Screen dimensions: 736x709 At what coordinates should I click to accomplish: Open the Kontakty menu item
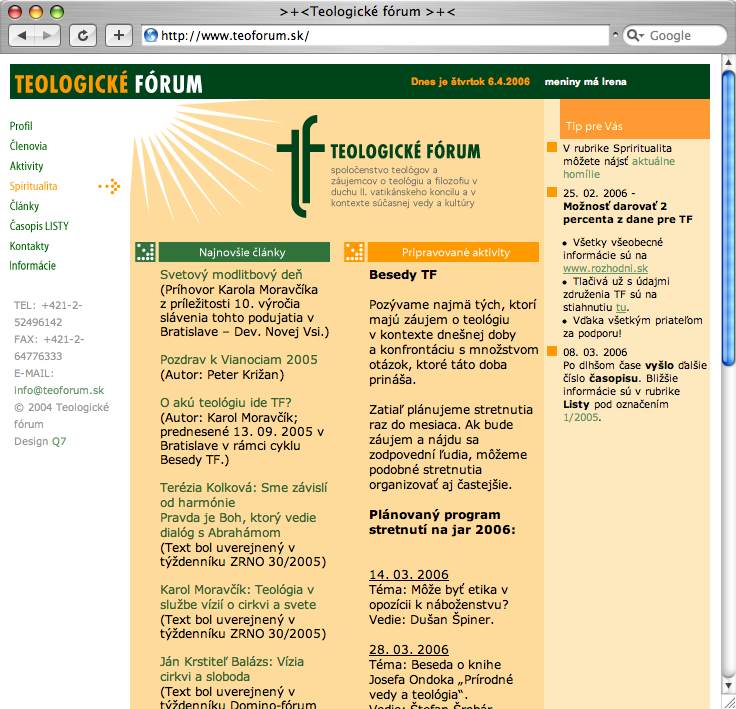[29, 246]
